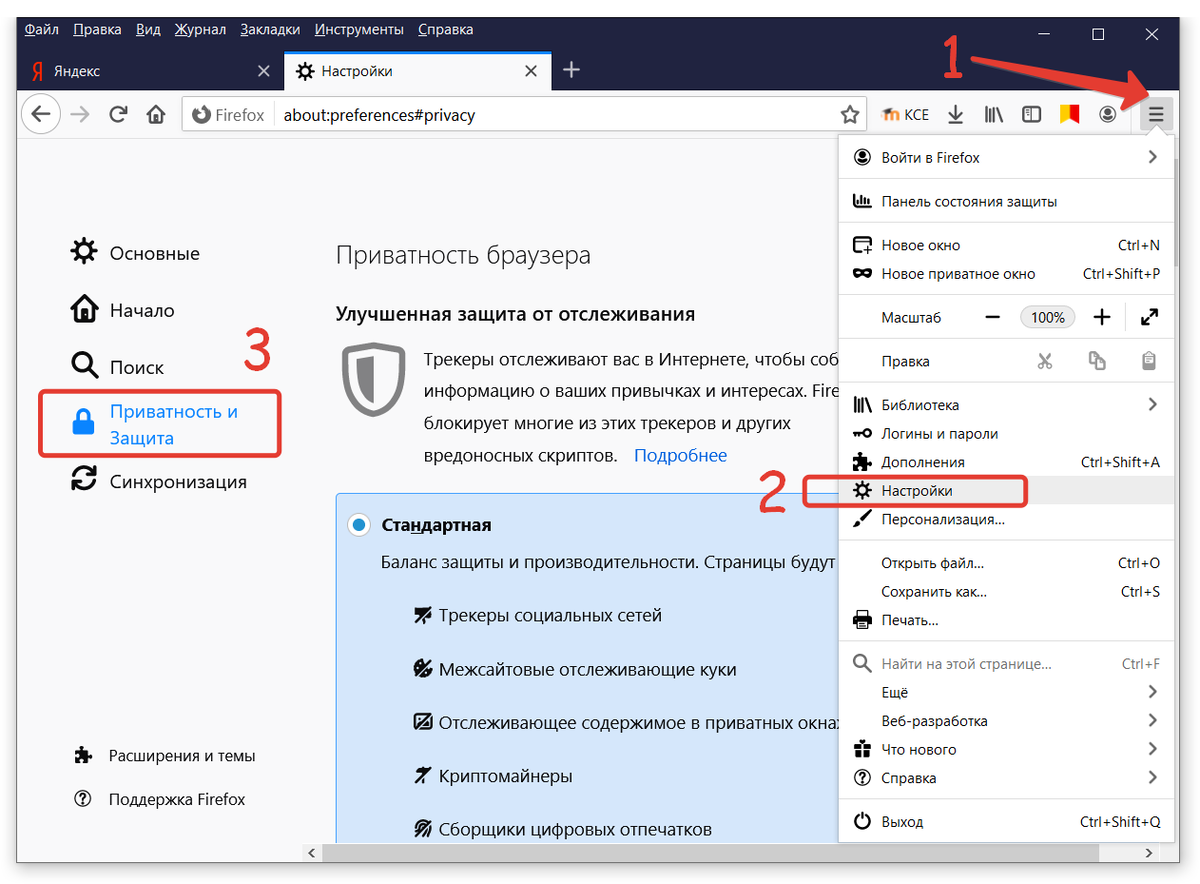Go to the home page icon
Screen dimensions: 1200x884
coord(155,115)
